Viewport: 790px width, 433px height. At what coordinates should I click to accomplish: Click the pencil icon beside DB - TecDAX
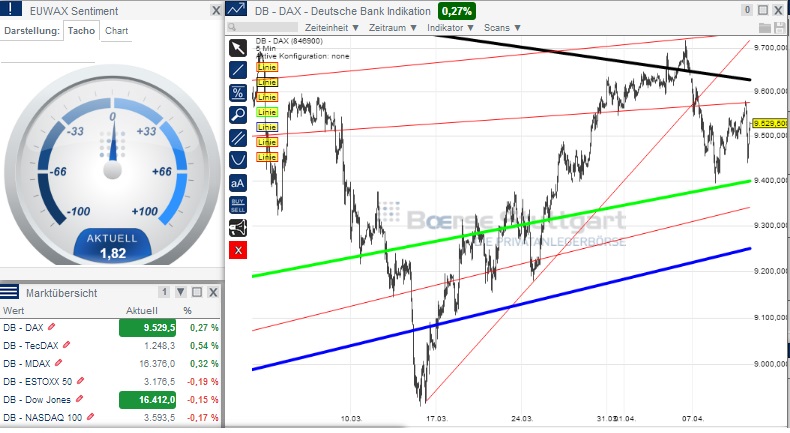(67, 345)
